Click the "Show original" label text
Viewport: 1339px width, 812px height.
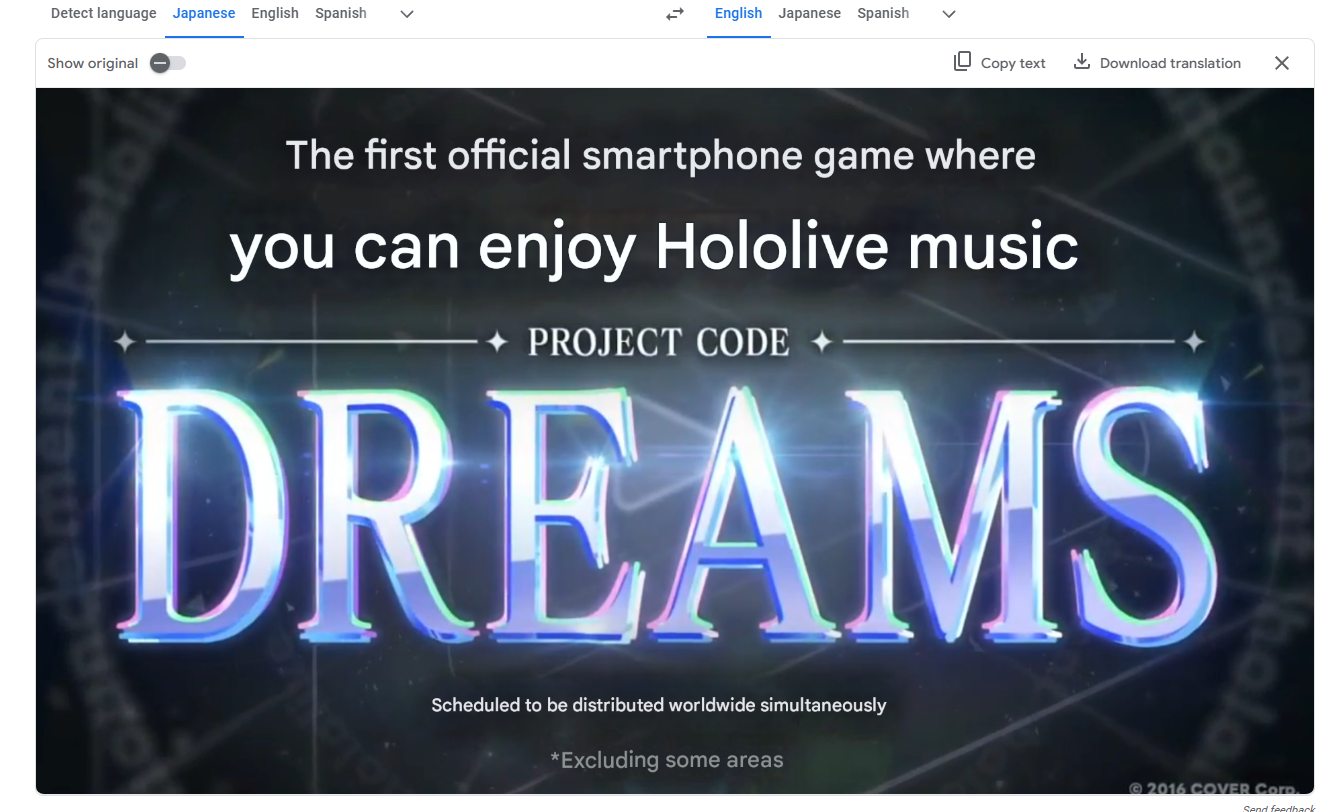(93, 63)
